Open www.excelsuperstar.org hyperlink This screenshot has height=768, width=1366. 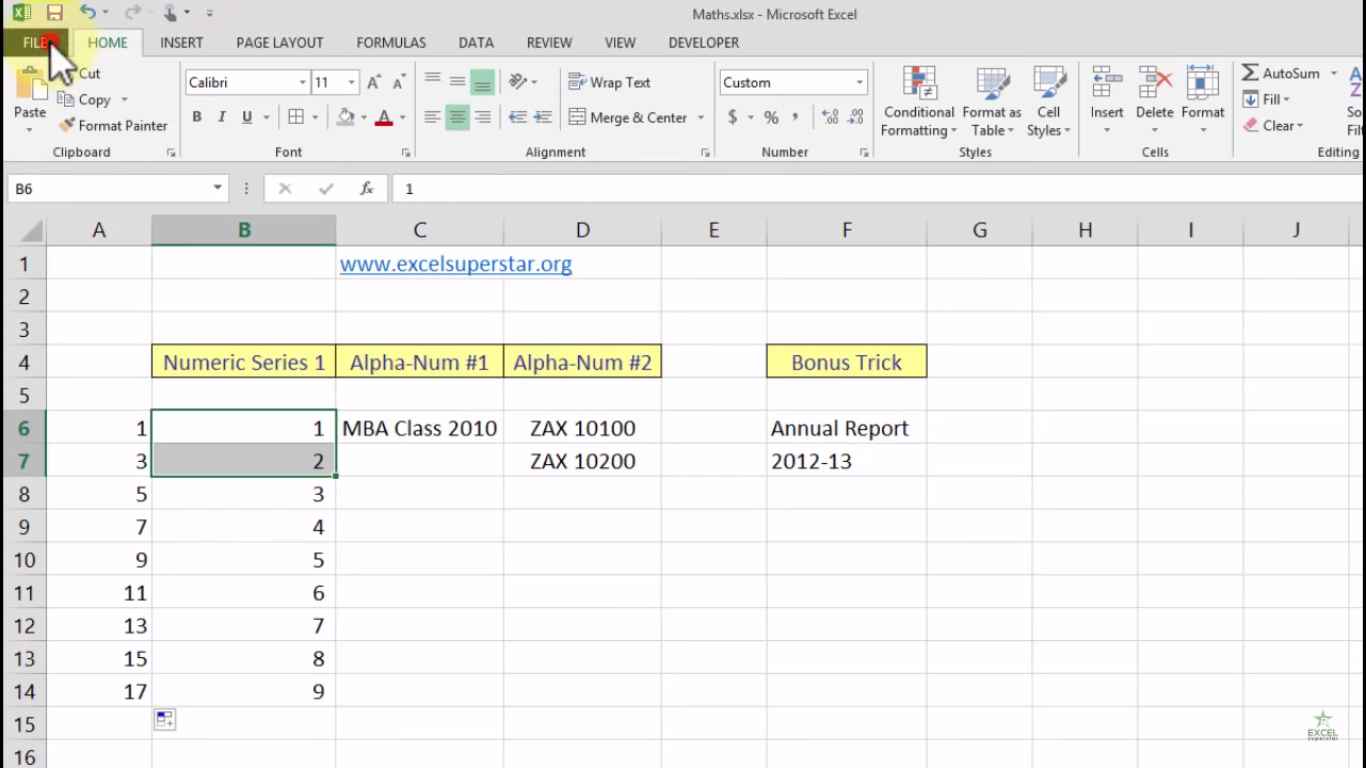[x=456, y=264]
